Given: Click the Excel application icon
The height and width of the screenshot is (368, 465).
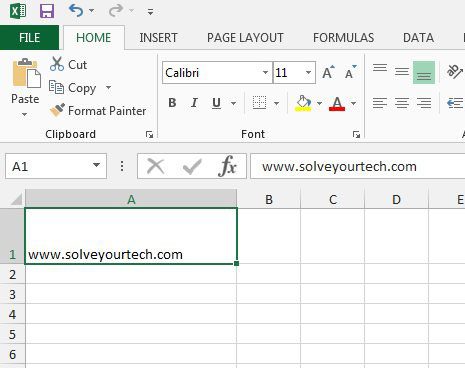Looking at the screenshot, I should click(x=18, y=11).
